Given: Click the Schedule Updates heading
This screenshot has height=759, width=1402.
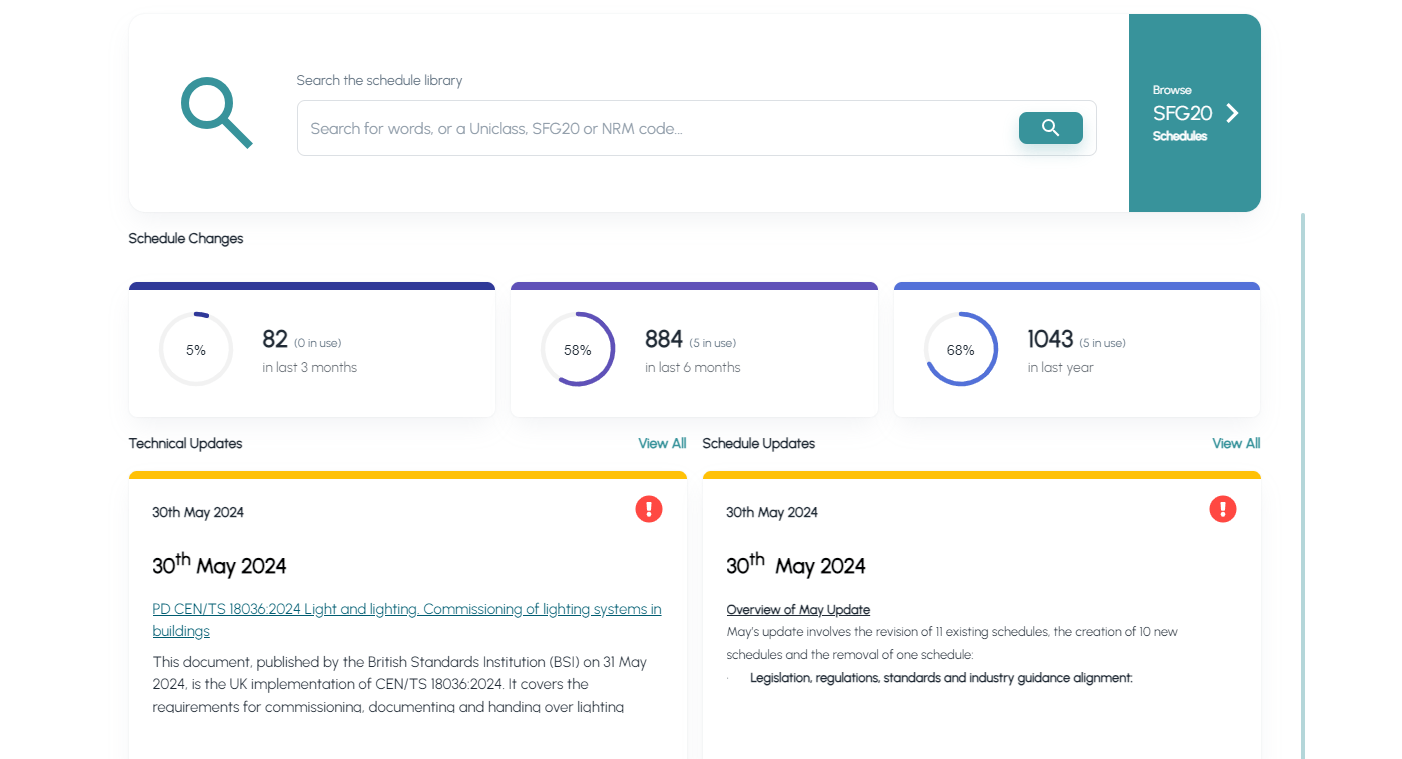Looking at the screenshot, I should tap(759, 443).
